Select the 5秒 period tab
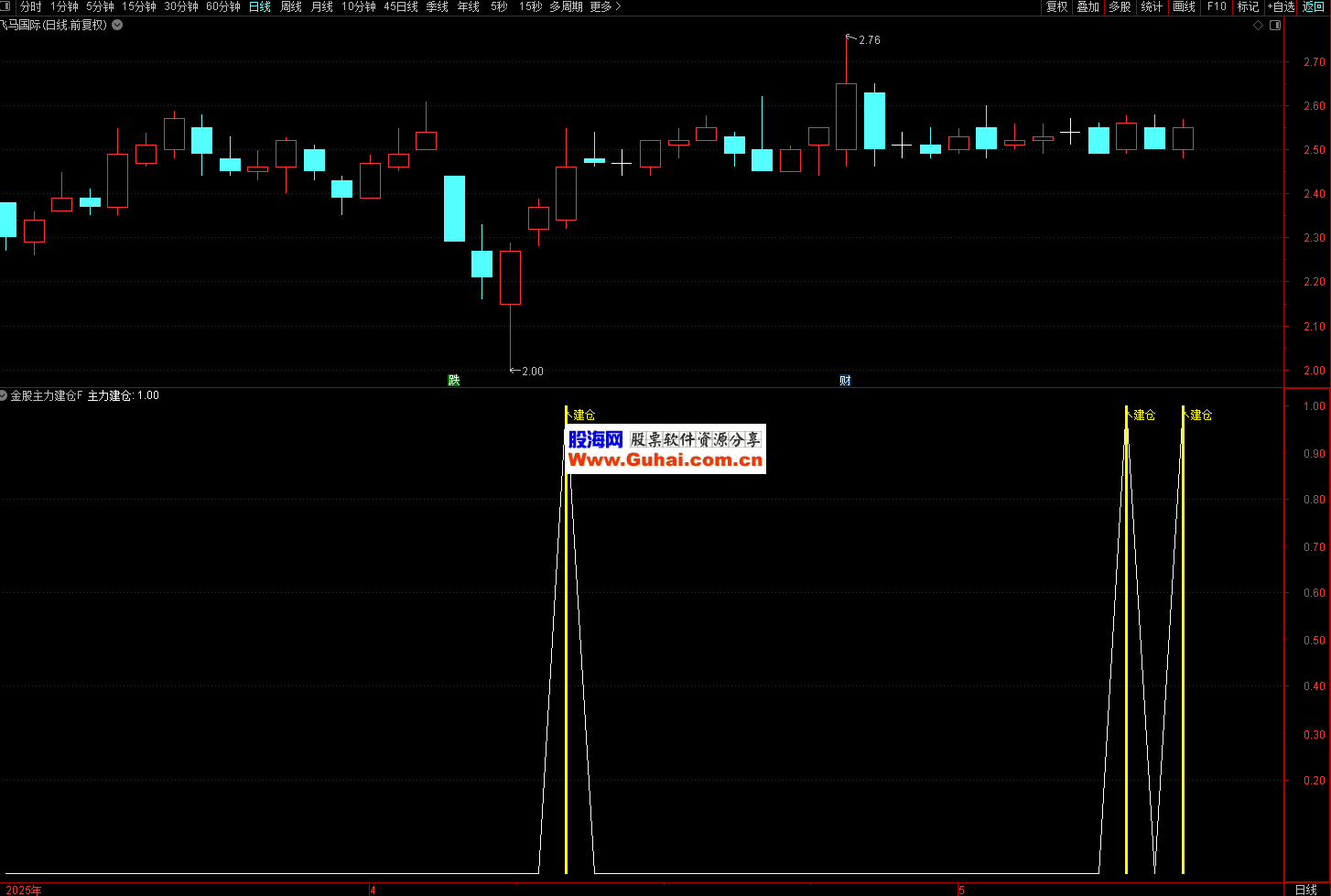 click(499, 6)
